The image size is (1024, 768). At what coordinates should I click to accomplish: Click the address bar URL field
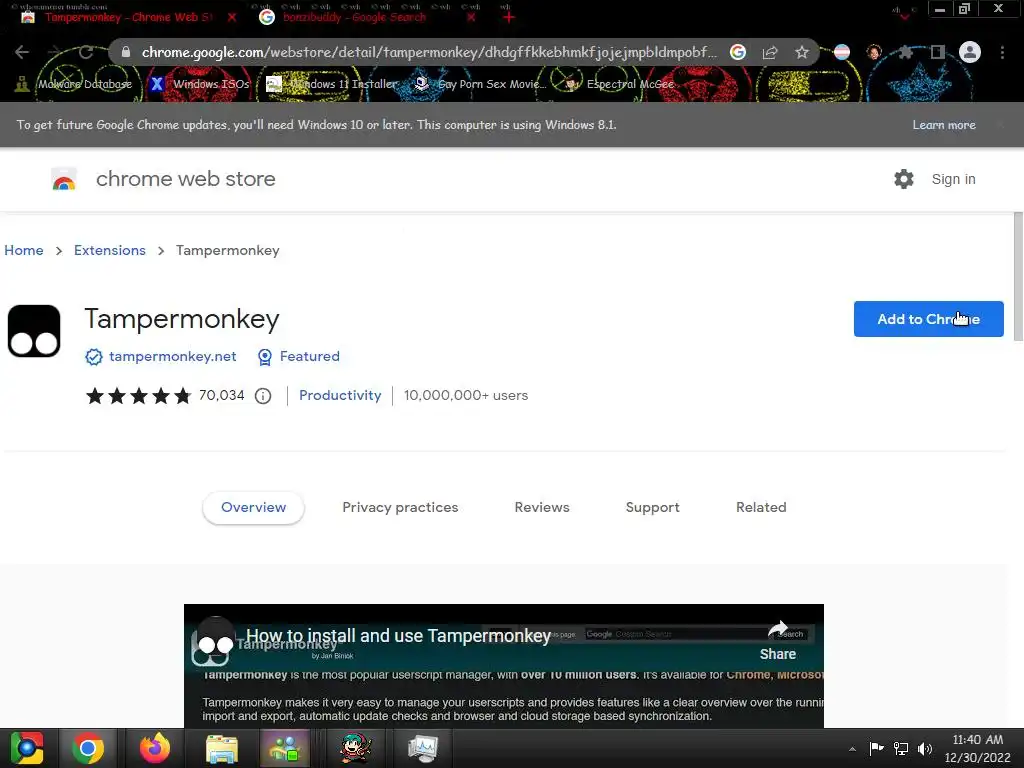pyautogui.click(x=428, y=52)
